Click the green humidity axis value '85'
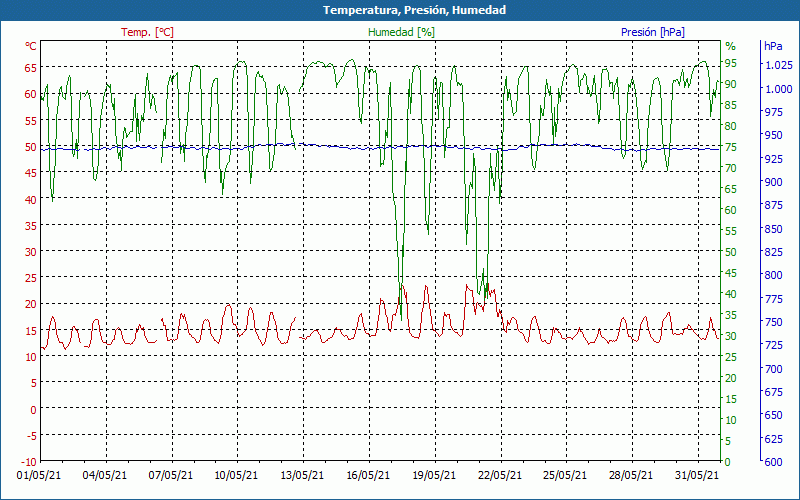This screenshot has height=500, width=800. pyautogui.click(x=731, y=105)
